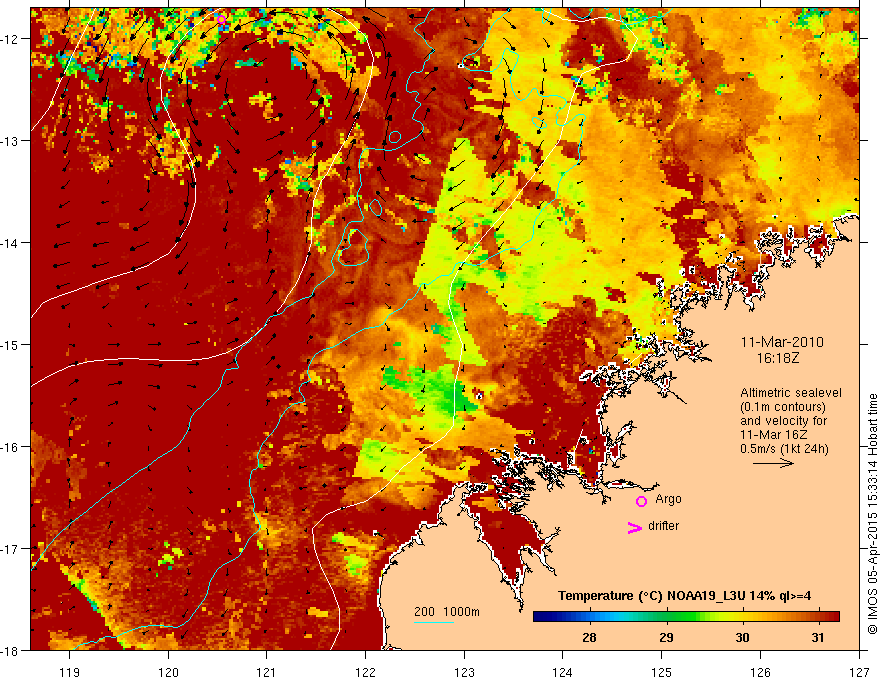880x680 pixels.
Task: Click the '11-Mar 16Z' text
Action: click(773, 435)
